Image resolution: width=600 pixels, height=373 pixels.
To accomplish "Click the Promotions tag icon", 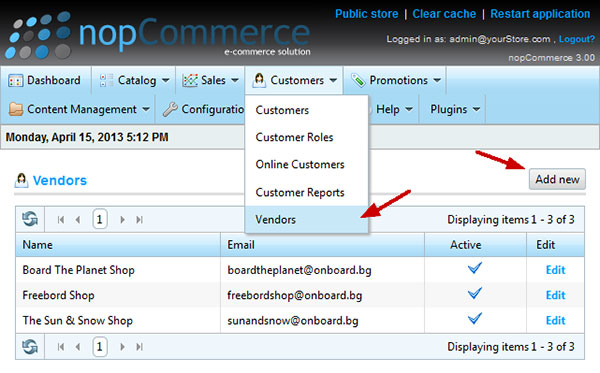I will pos(358,80).
